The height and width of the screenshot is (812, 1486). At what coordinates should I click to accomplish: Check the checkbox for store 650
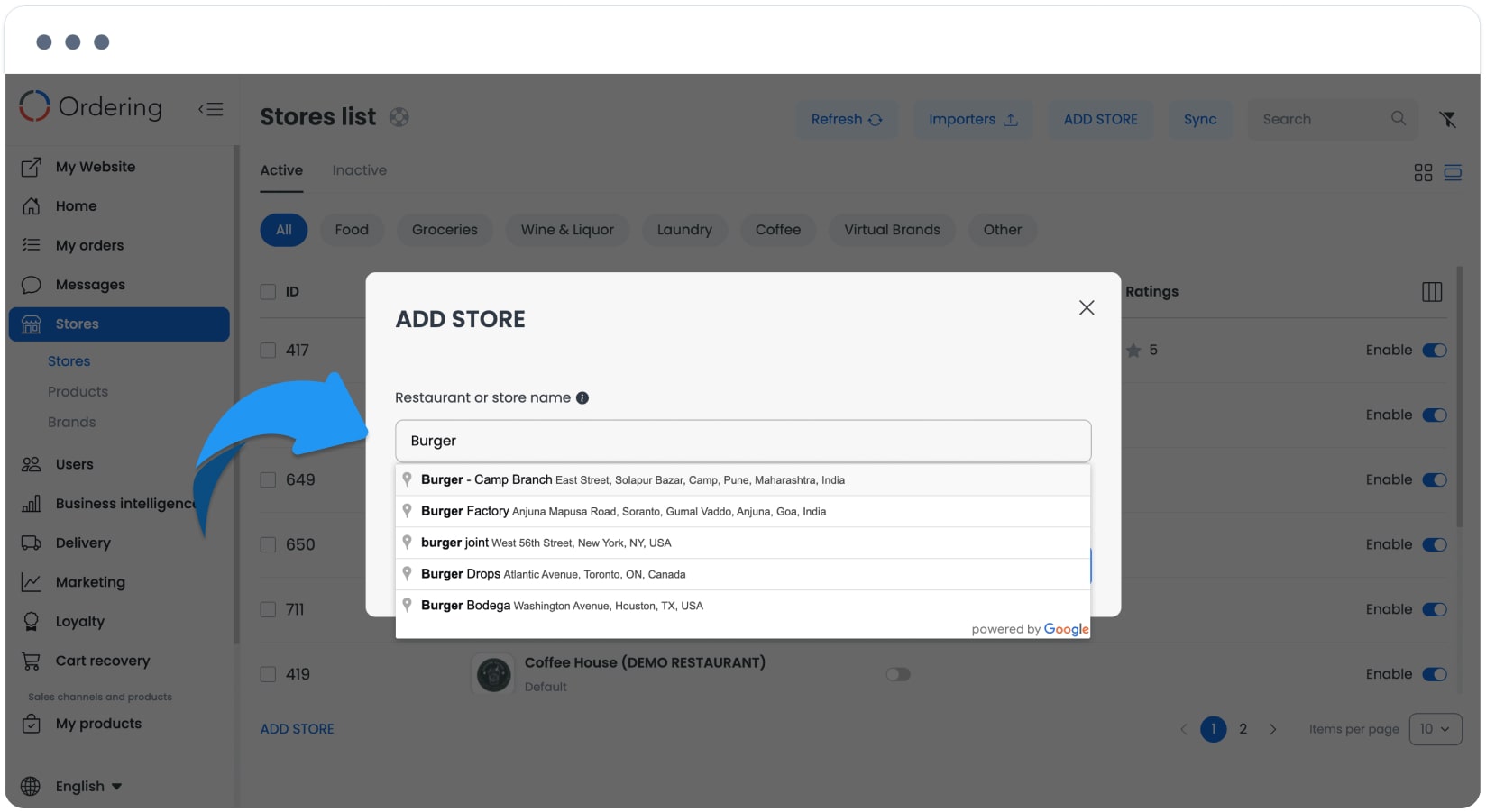pos(268,545)
